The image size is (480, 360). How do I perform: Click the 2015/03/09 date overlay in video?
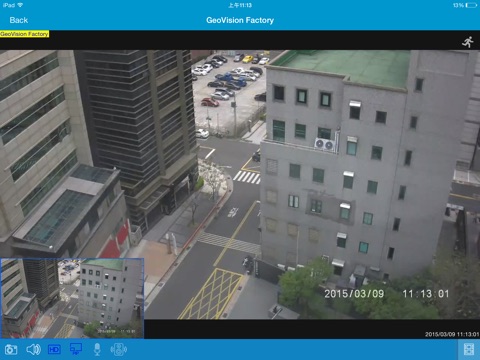354,294
